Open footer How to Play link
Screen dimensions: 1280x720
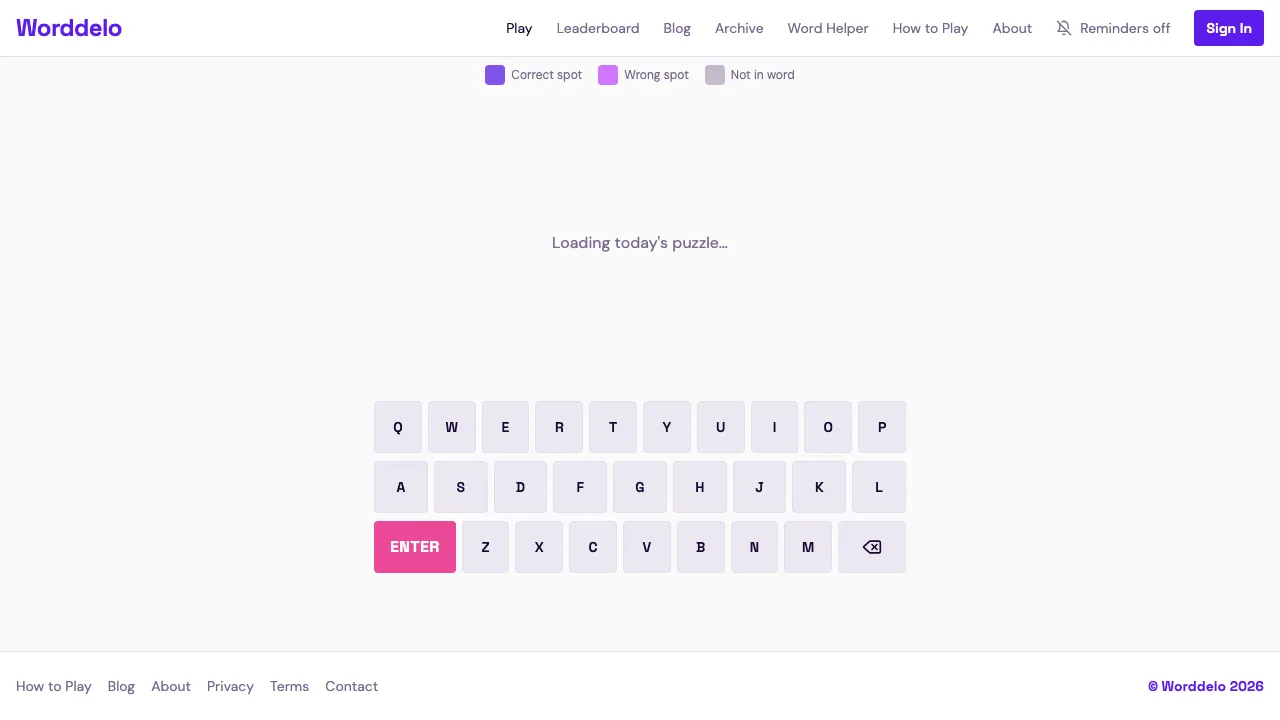click(x=54, y=686)
